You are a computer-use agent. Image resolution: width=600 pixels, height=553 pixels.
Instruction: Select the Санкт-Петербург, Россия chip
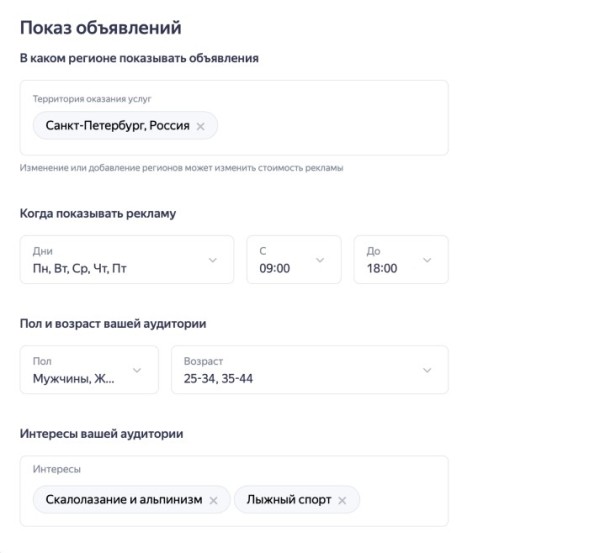(117, 126)
